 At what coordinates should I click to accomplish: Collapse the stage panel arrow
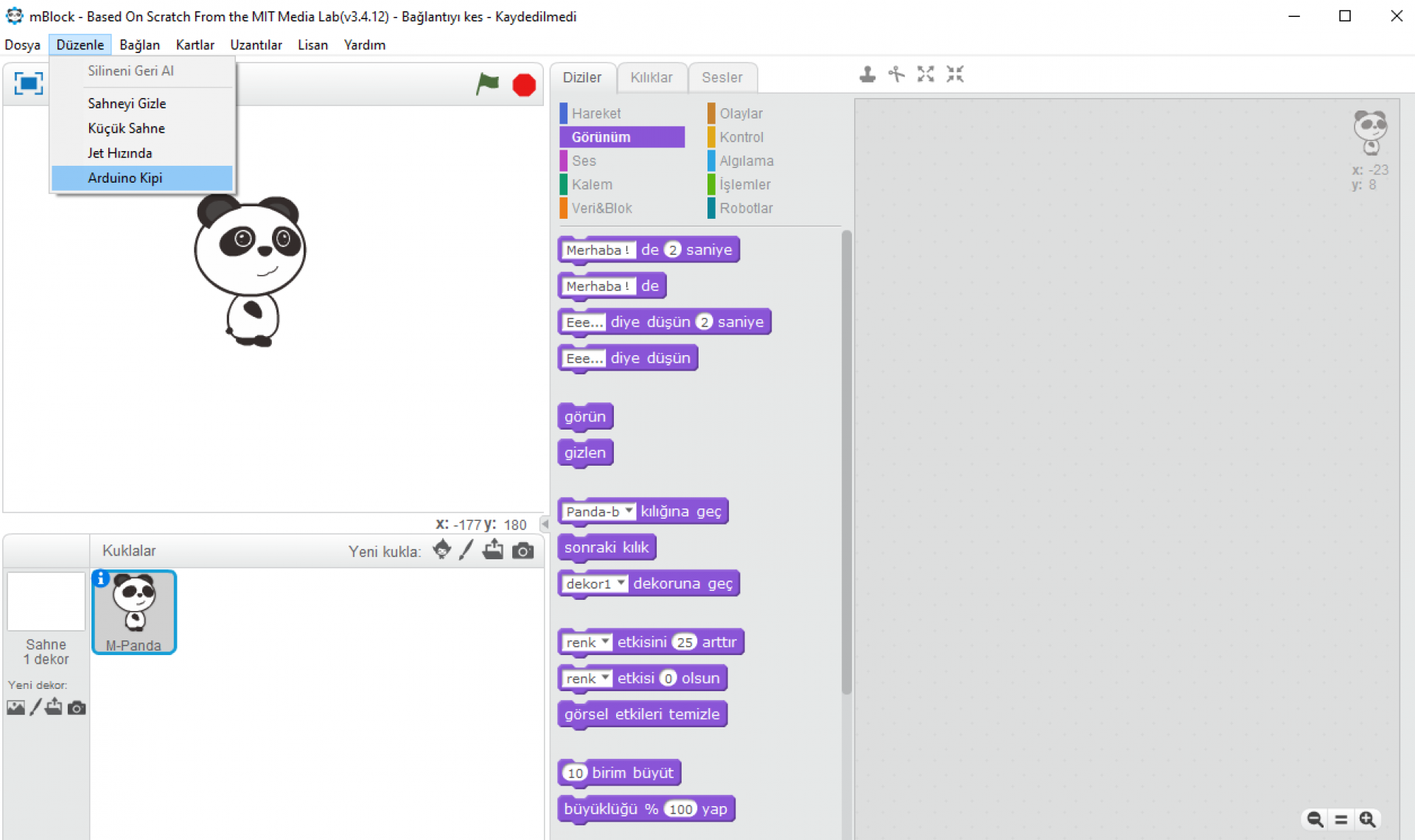(545, 524)
